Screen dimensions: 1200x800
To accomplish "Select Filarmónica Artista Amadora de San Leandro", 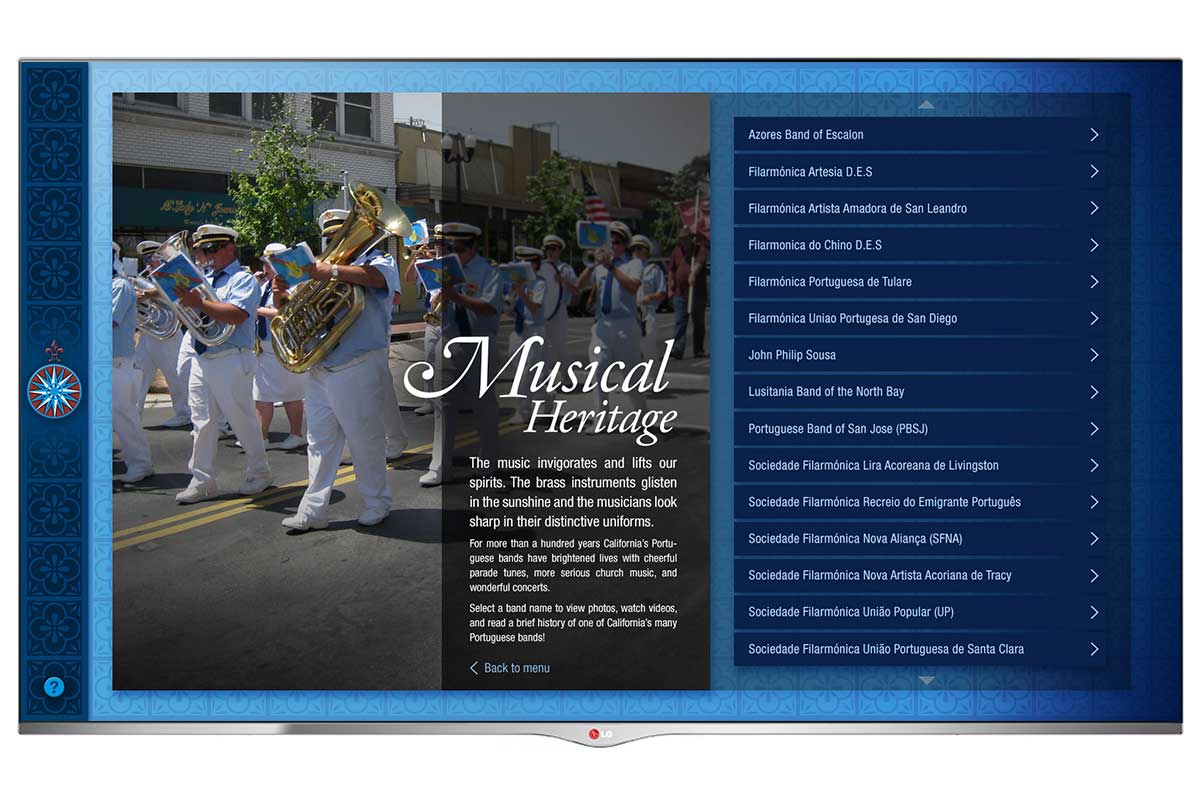I will coord(857,208).
